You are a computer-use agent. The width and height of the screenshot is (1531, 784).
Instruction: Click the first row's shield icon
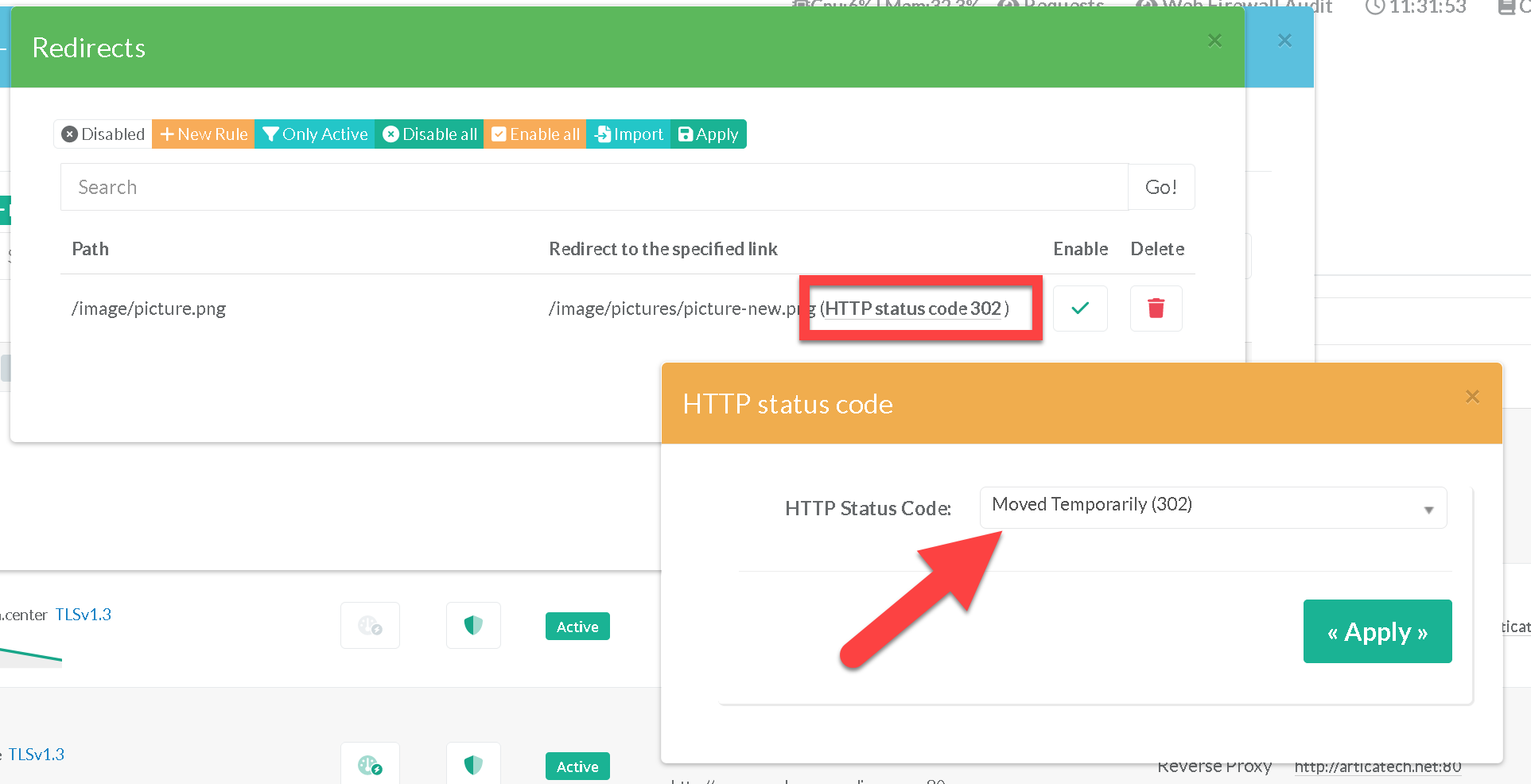point(473,626)
